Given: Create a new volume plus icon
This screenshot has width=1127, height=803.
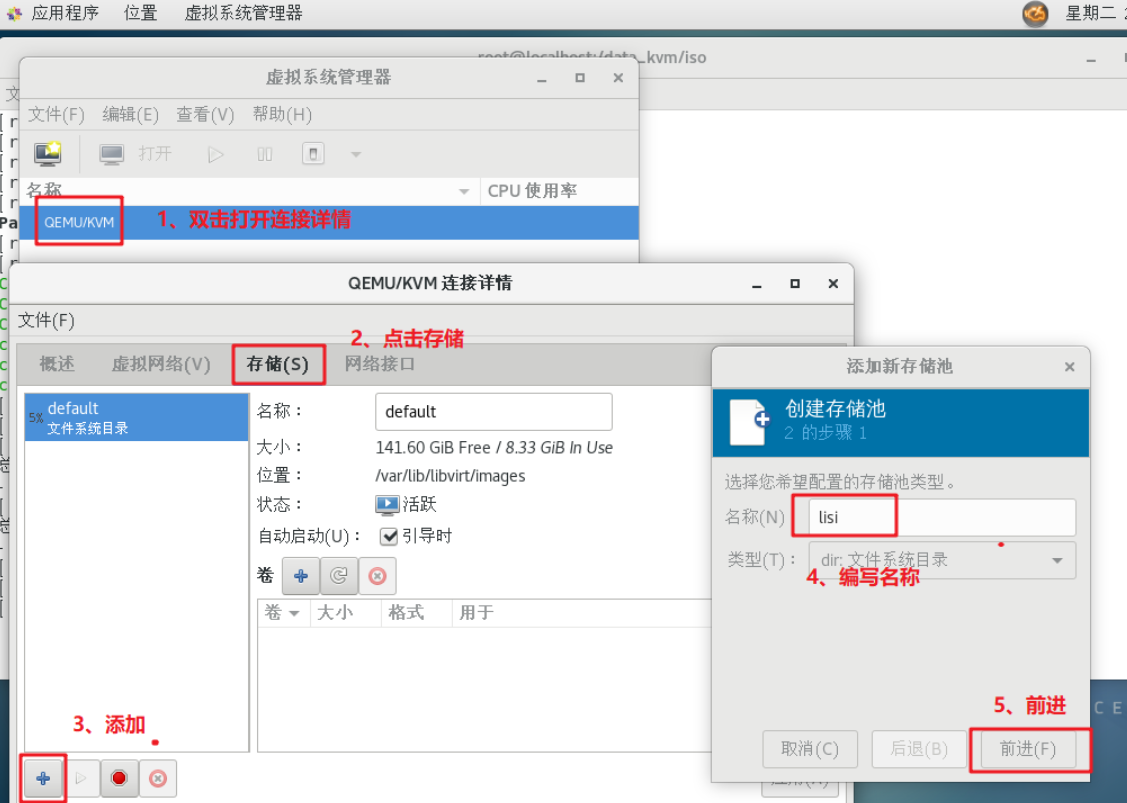Looking at the screenshot, I should pos(300,576).
